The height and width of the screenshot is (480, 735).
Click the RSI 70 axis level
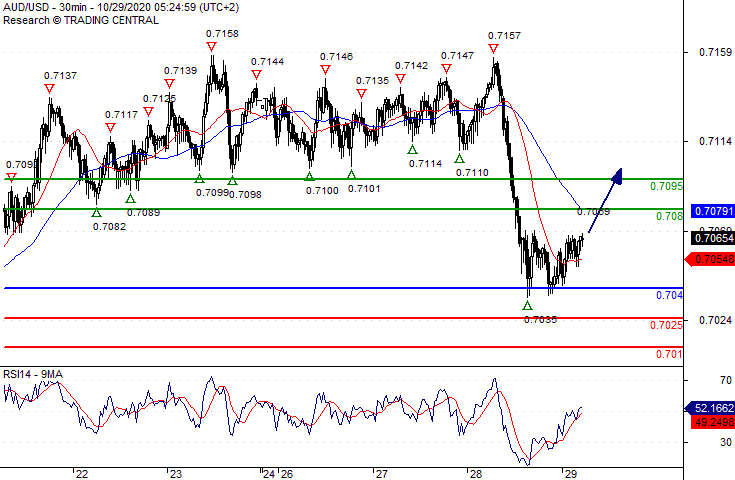726,380
